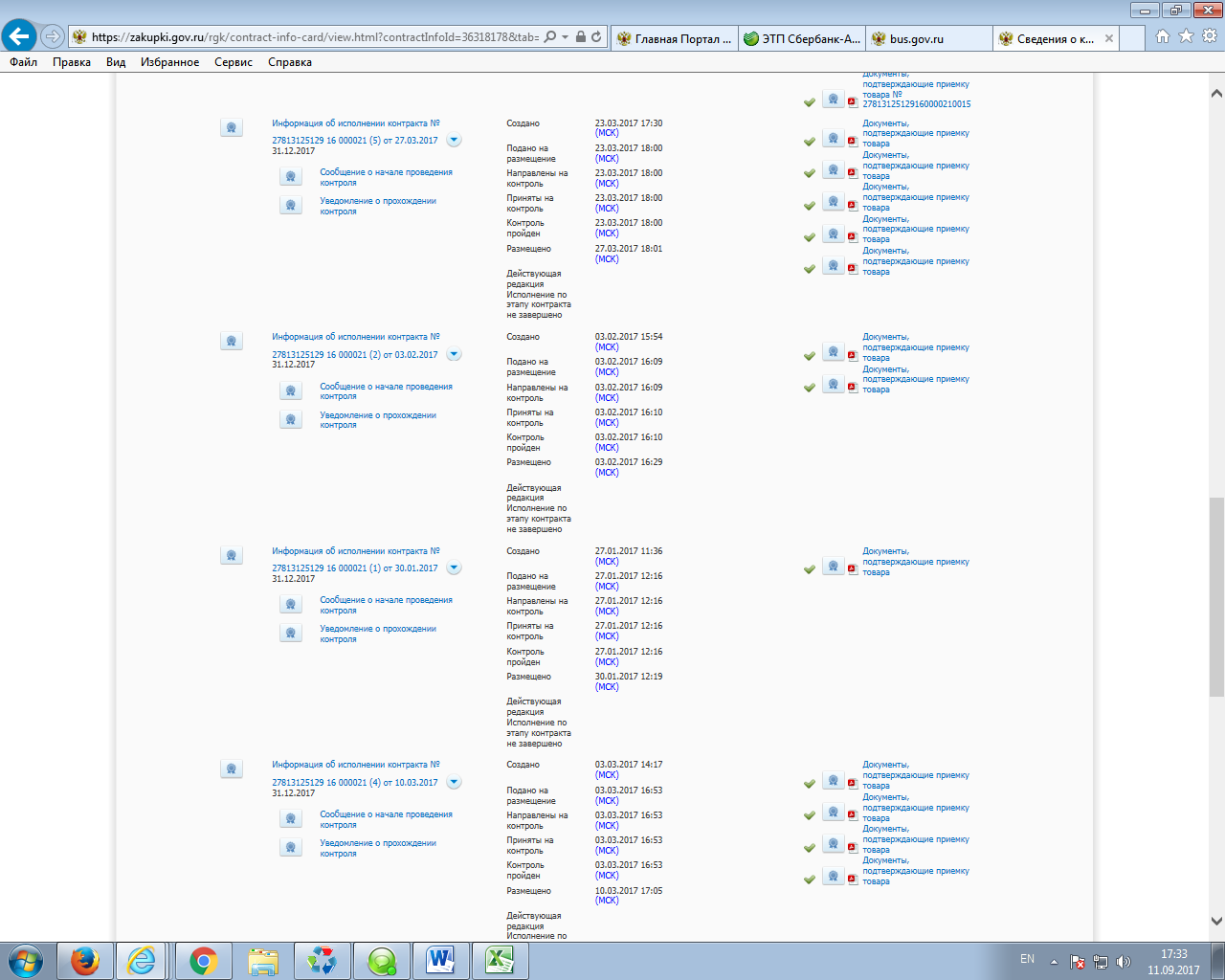Image resolution: width=1225 pixels, height=980 pixels.
Task: Go to the browser Home page icon
Action: click(x=1163, y=36)
